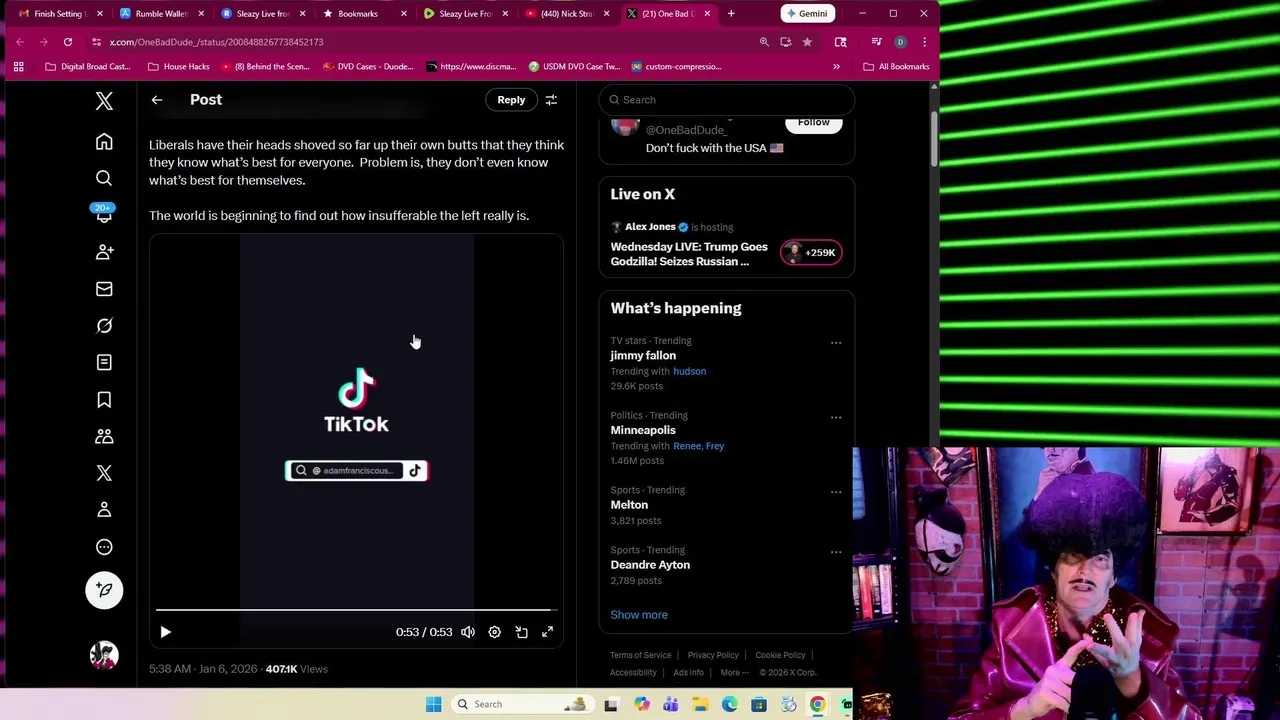The image size is (1280, 720).
Task: Open Melton trending topic
Action: coord(629,505)
